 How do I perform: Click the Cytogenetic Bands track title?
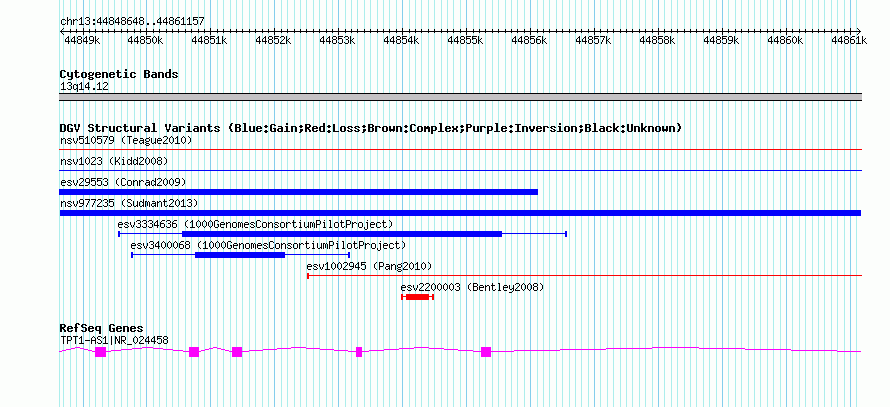click(x=119, y=74)
